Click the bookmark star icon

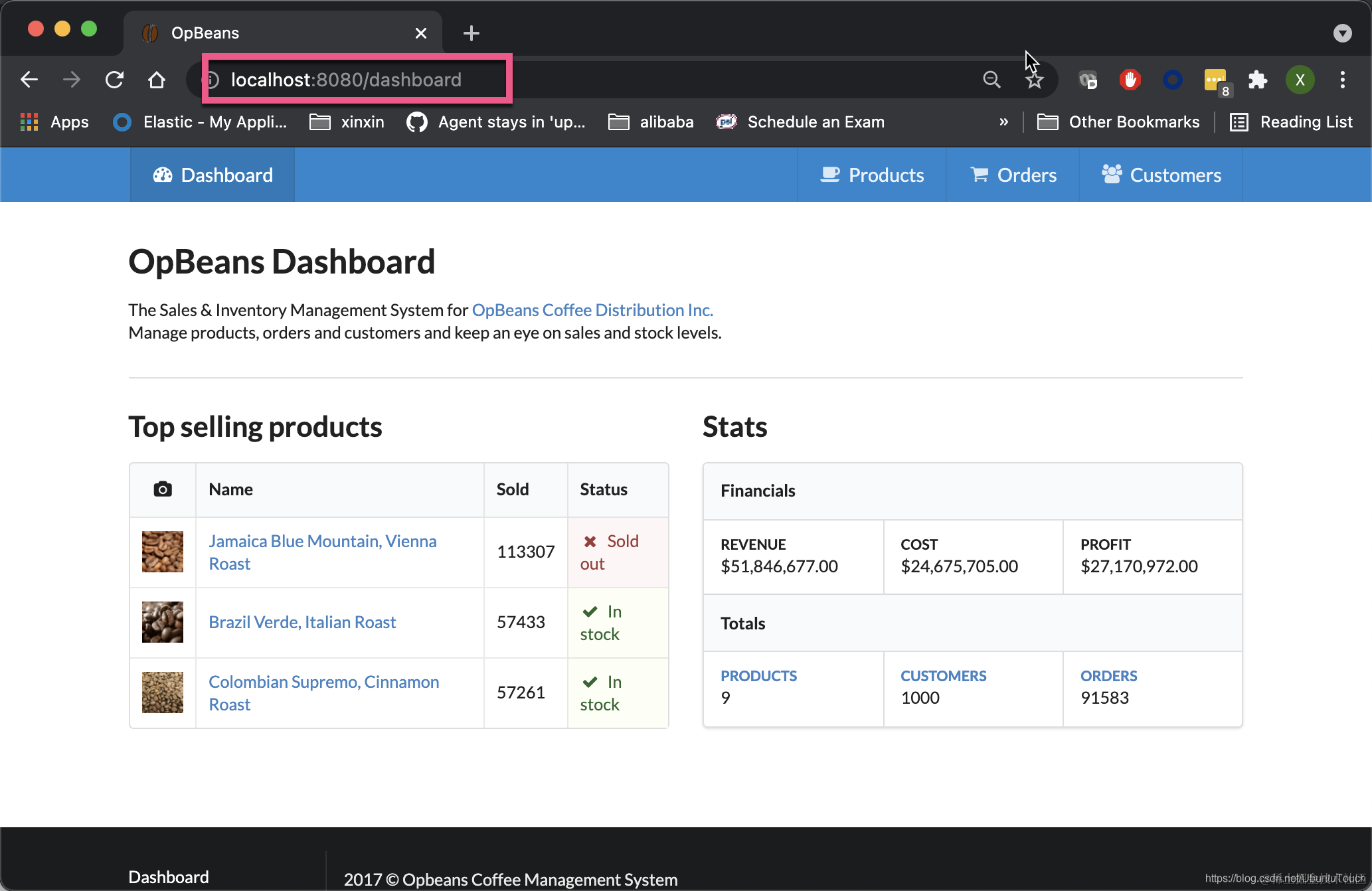pos(1034,81)
